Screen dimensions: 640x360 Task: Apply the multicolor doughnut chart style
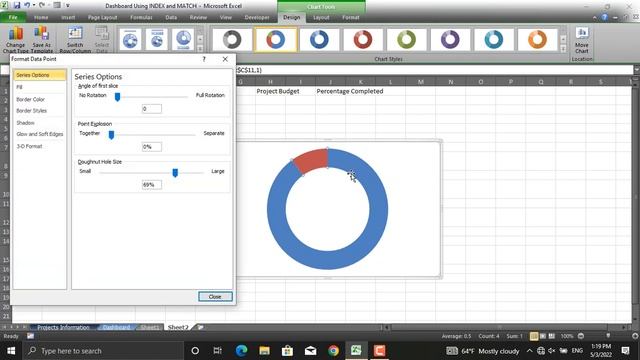click(276, 40)
